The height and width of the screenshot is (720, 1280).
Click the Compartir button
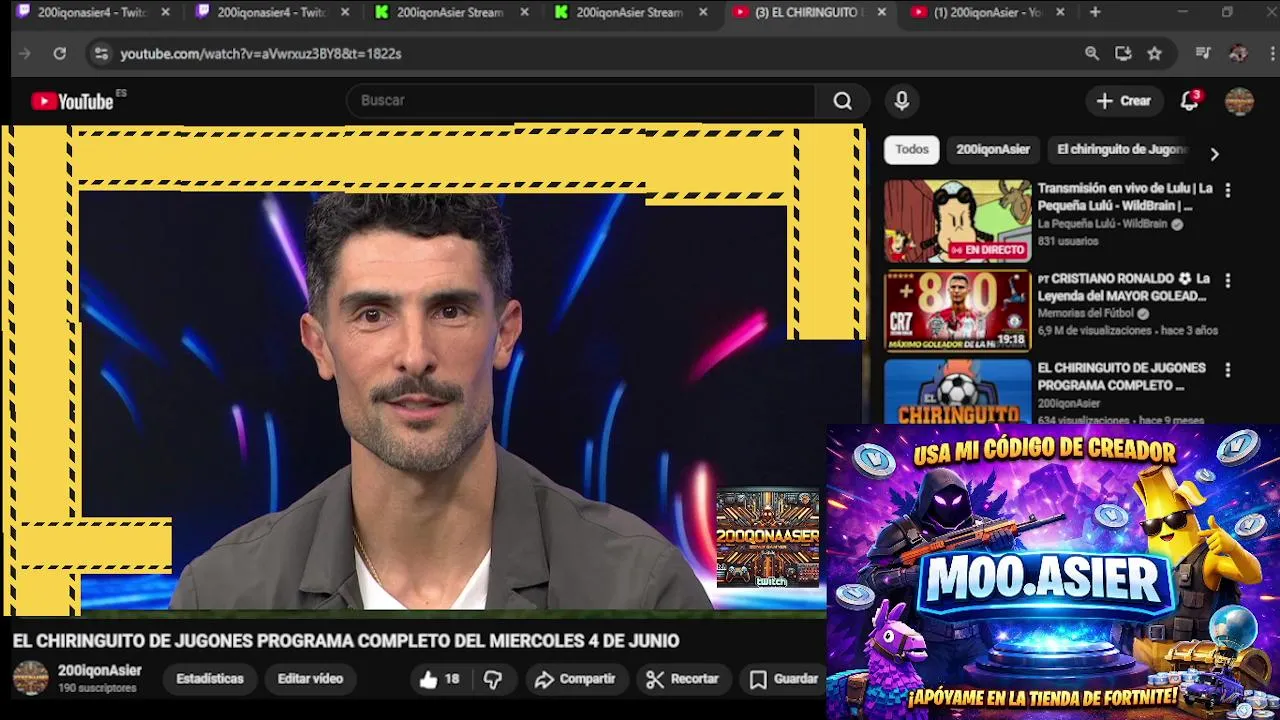click(x=575, y=679)
